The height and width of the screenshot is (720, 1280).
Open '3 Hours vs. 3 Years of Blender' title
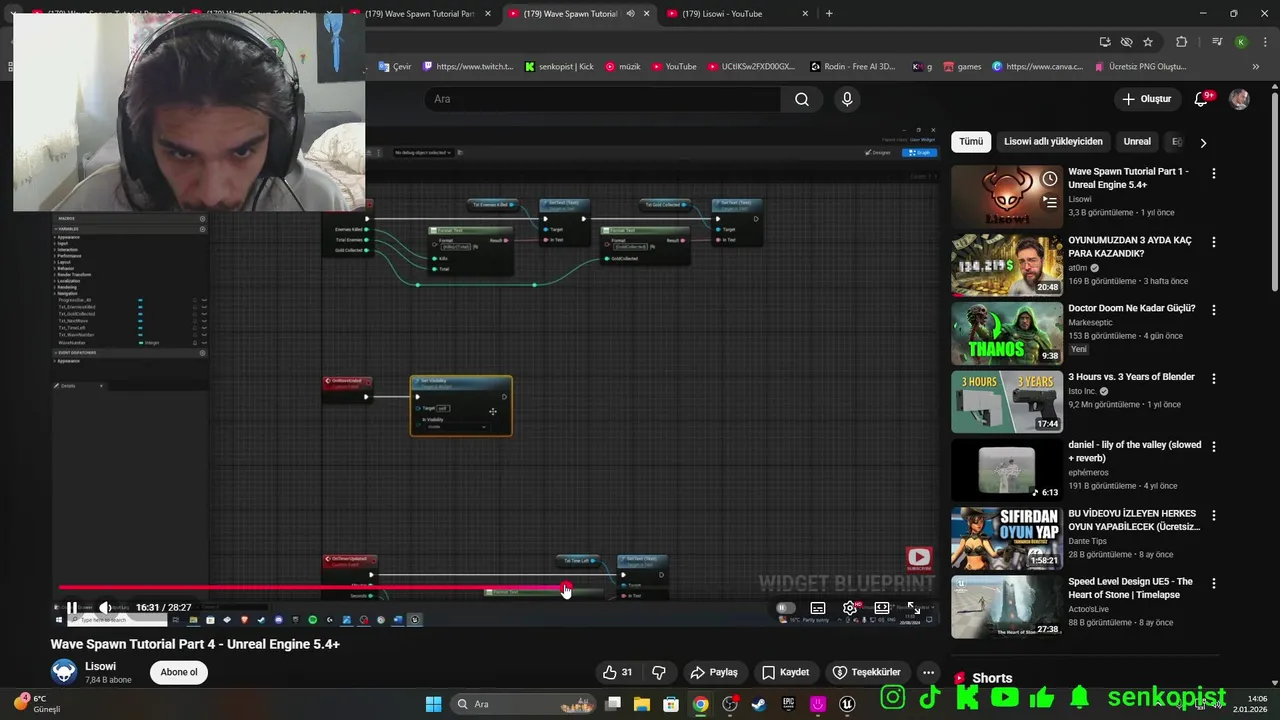(1131, 377)
